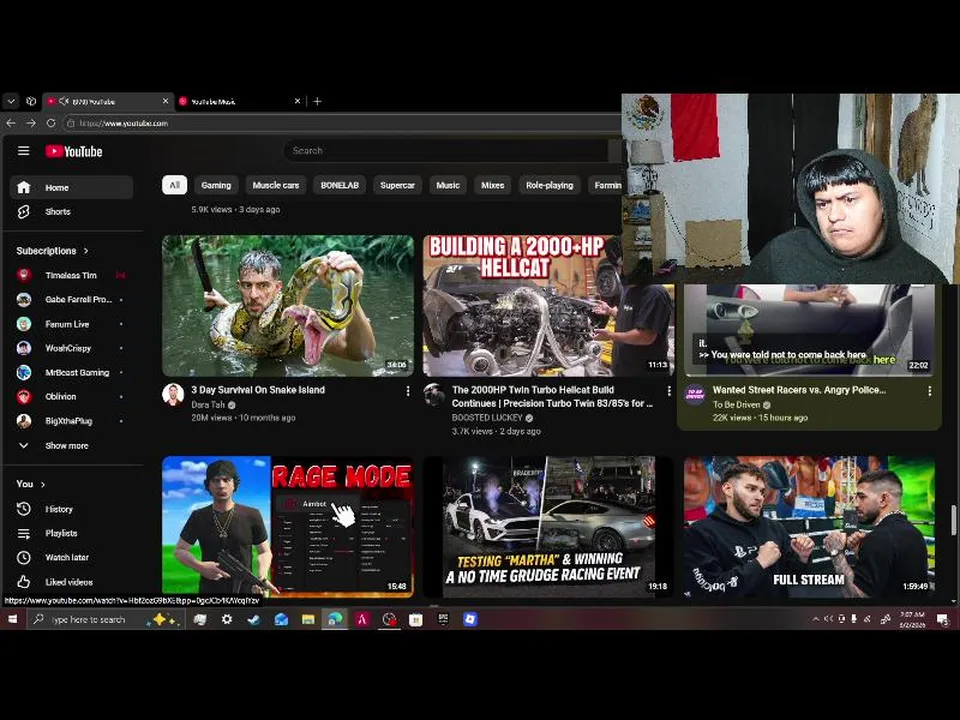Screen dimensions: 960x720
Task: Open the Oblivion subscription
Action: point(71,397)
